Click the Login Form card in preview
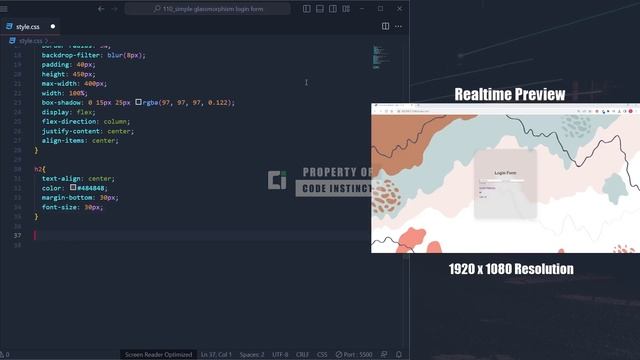Viewport: 640px width, 360px height. coord(505,184)
